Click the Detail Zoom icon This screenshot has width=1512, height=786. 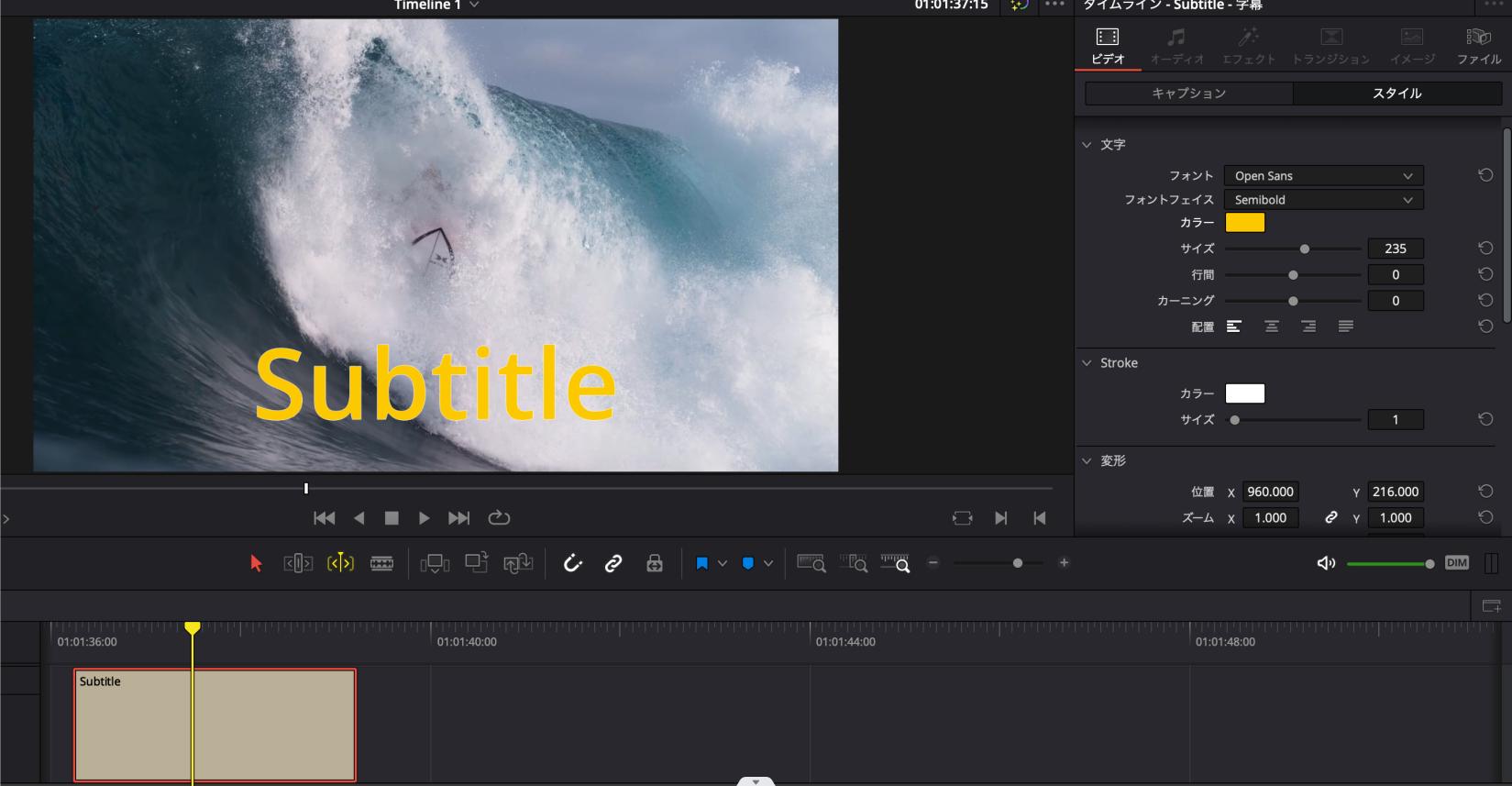[854, 563]
